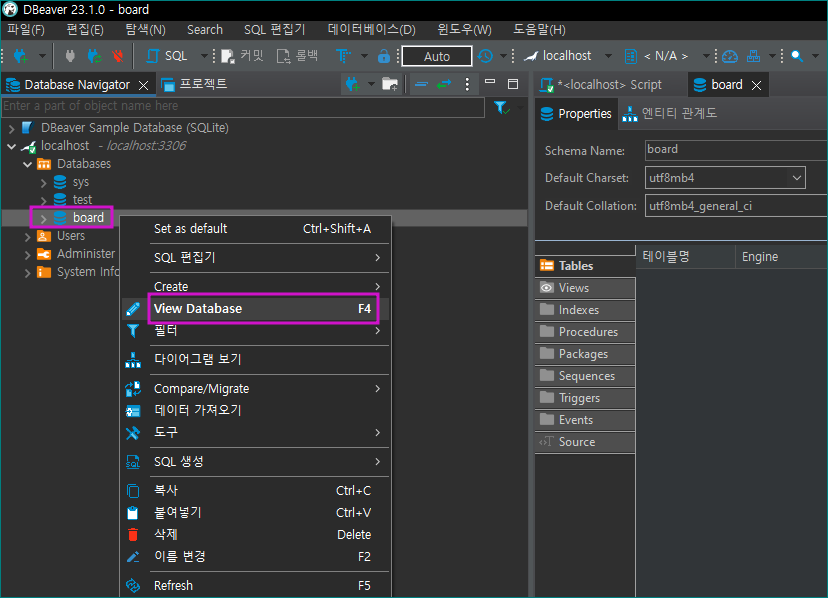Screen dimensions: 828x598
Task: Click the search magnifier icon in toolbar
Action: (797, 56)
